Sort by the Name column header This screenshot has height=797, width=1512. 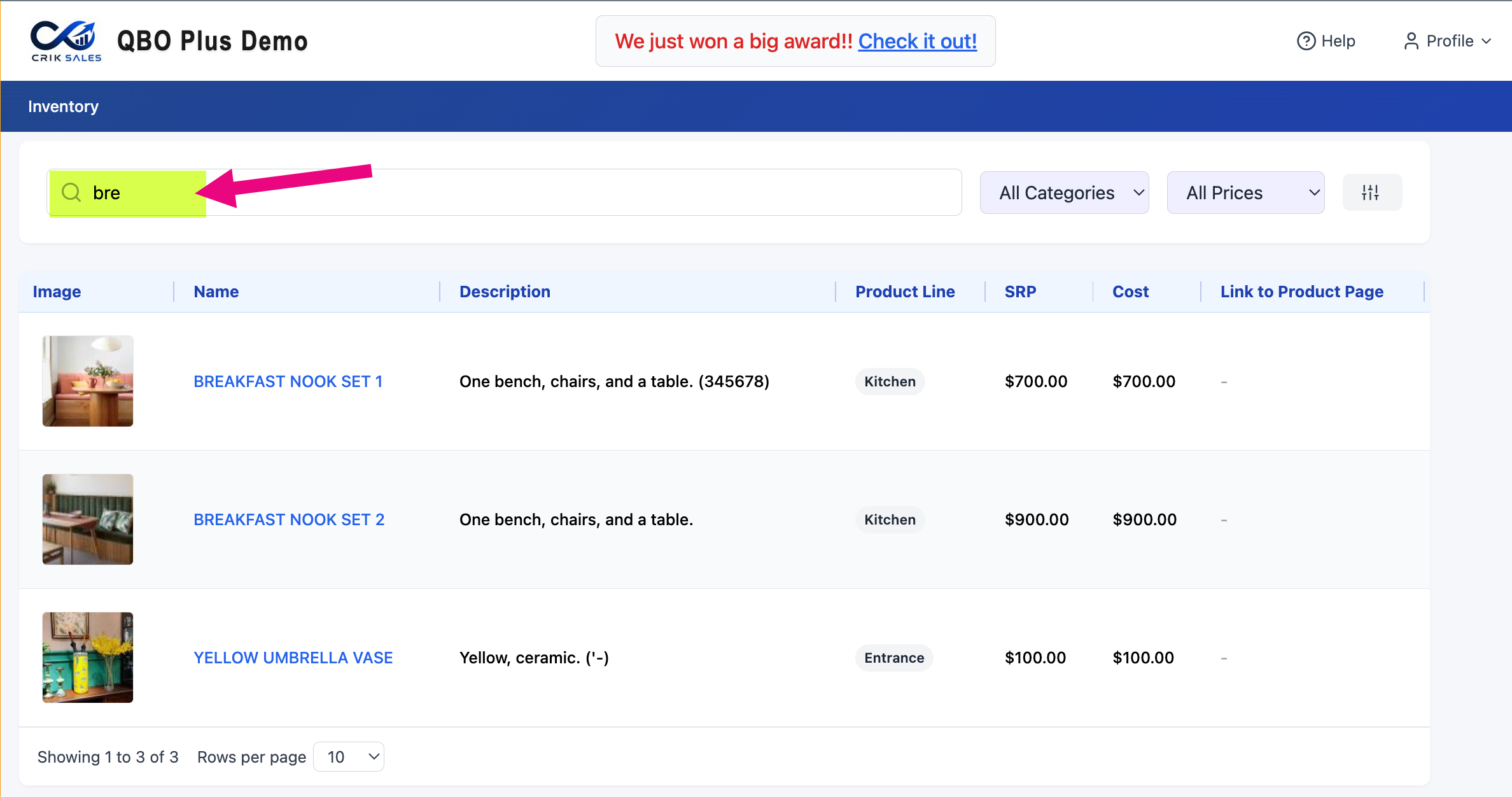coord(216,292)
